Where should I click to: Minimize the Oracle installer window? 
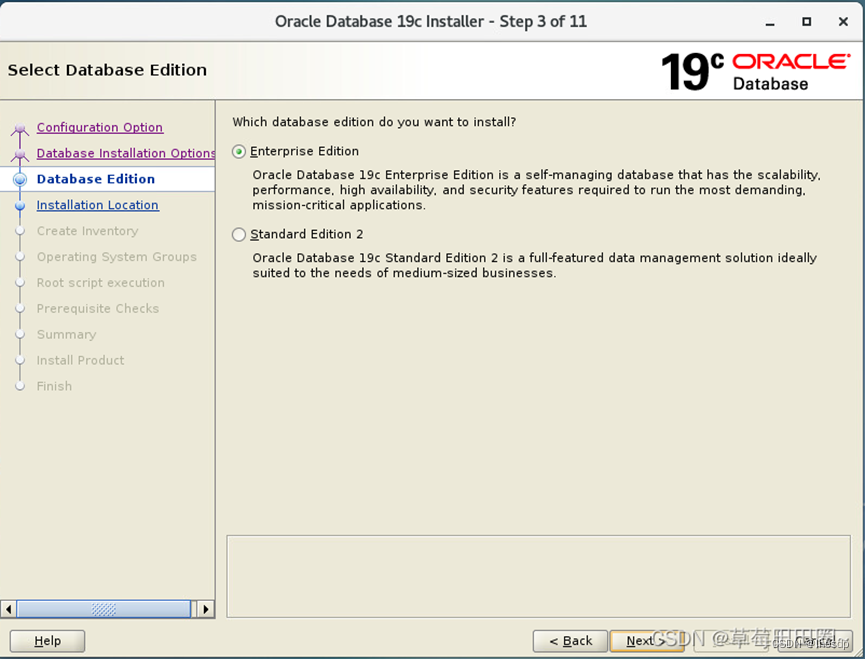(x=770, y=22)
